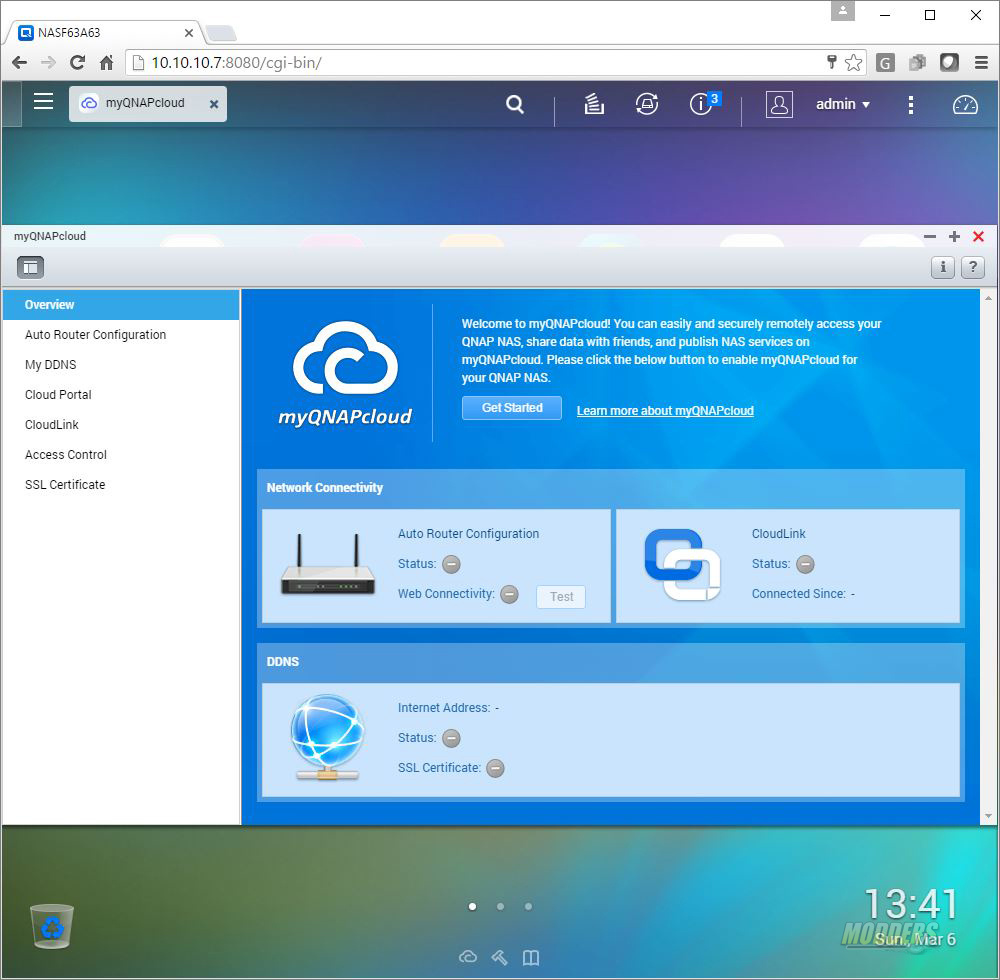This screenshot has height=980, width=1000.
Task: Click the browser home button
Action: pyautogui.click(x=107, y=62)
